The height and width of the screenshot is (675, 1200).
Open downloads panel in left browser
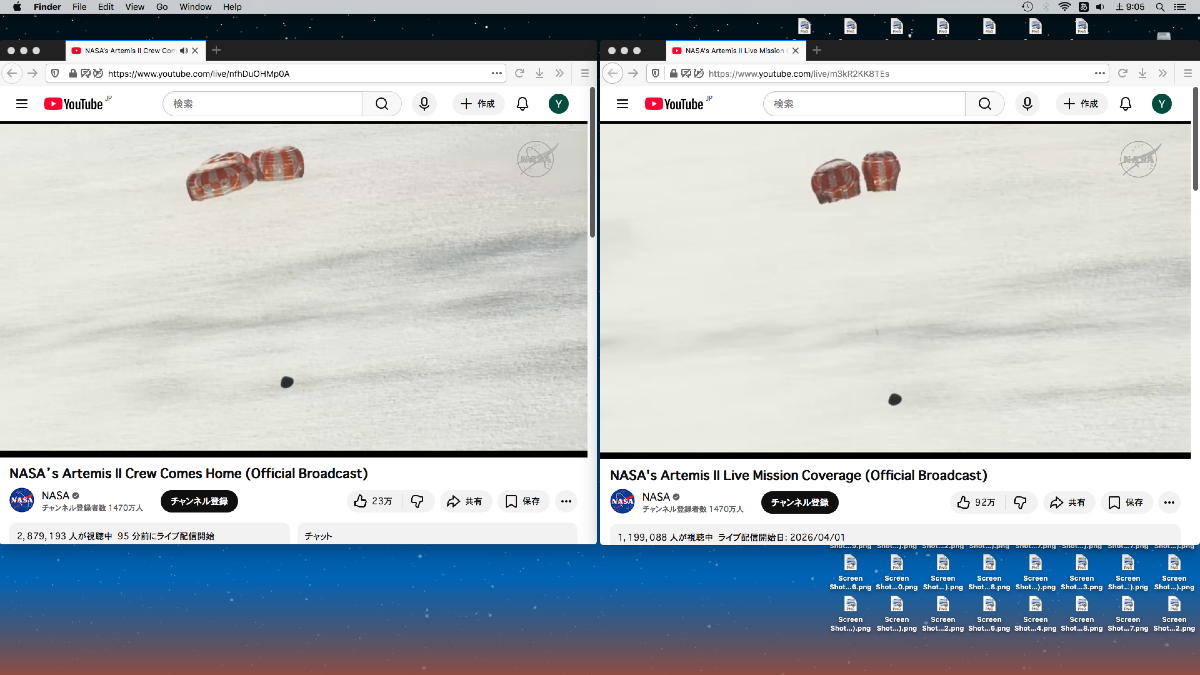(540, 73)
